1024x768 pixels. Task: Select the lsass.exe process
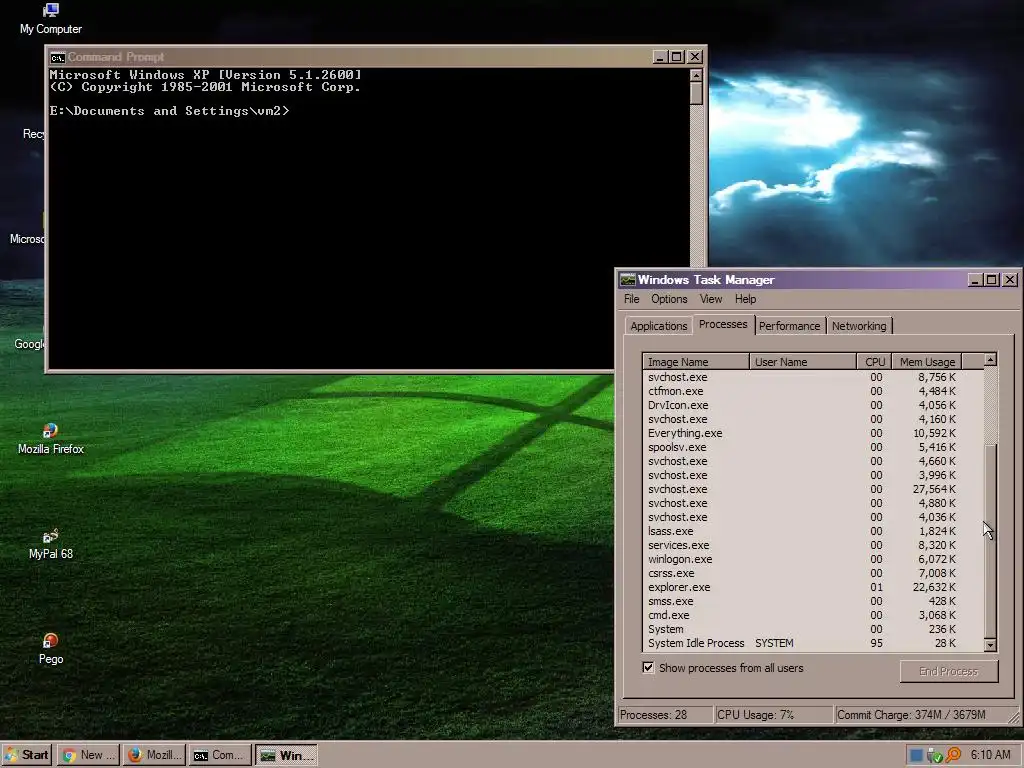click(812, 531)
